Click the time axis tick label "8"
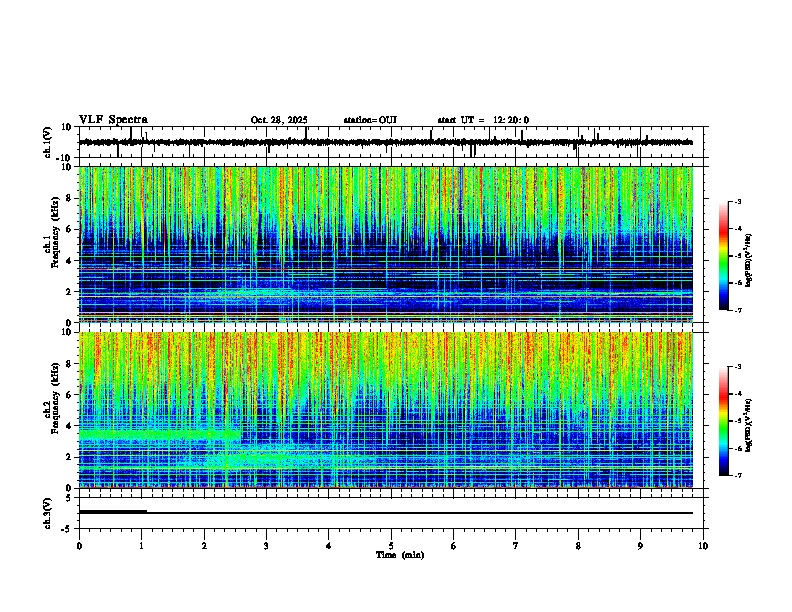 coord(578,546)
